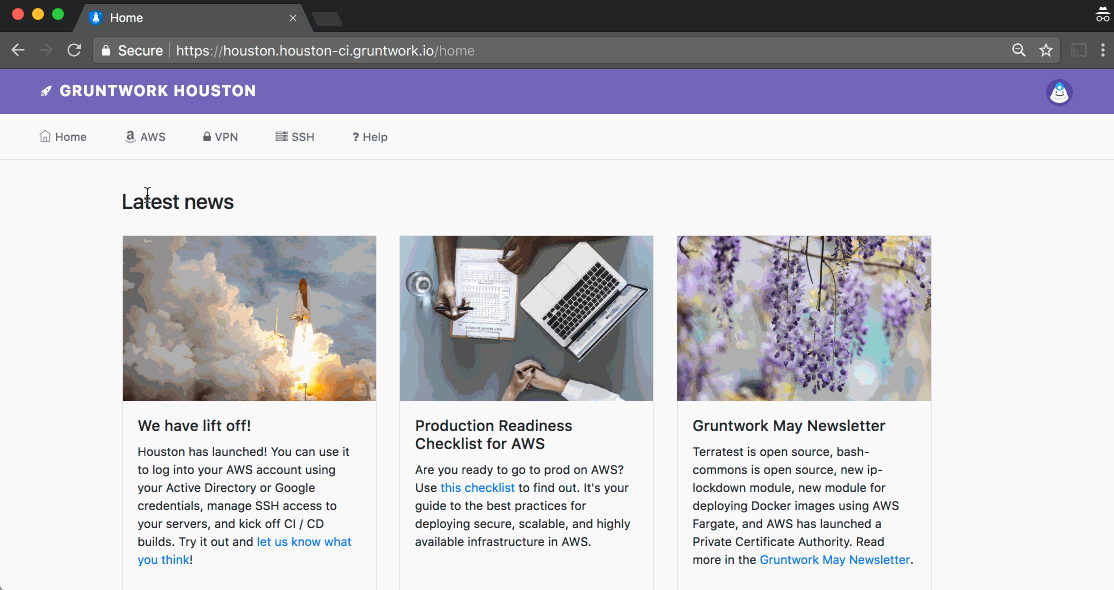Screen dimensions: 1114x590
Task: Click the purple wisteria flowers image
Action: 804,318
